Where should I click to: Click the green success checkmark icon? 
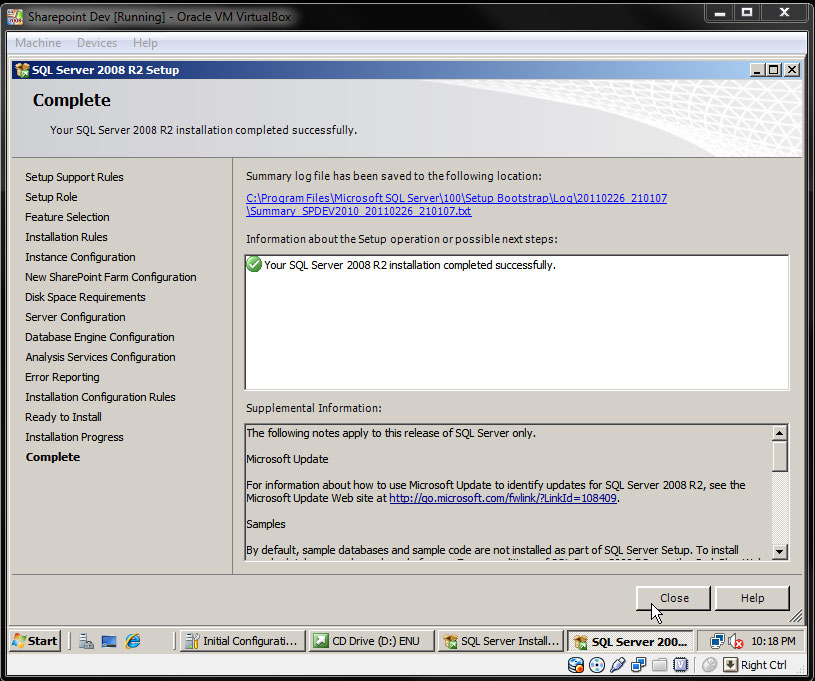tap(254, 264)
